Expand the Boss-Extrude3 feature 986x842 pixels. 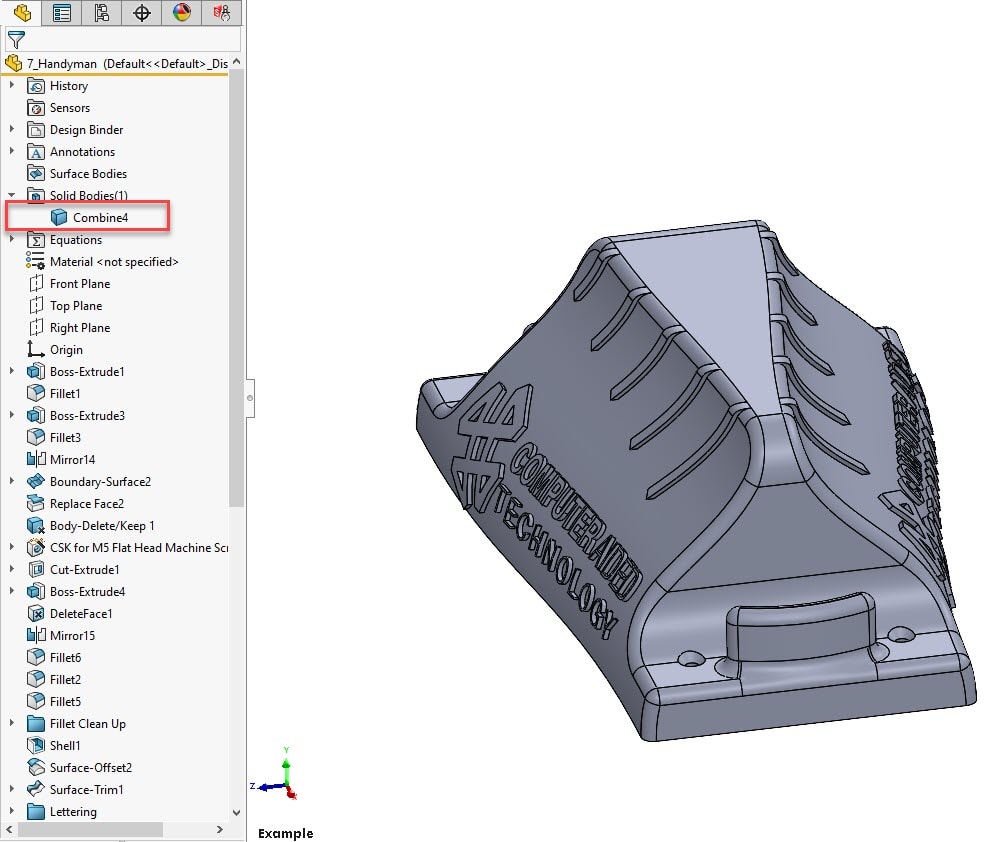click(11, 415)
